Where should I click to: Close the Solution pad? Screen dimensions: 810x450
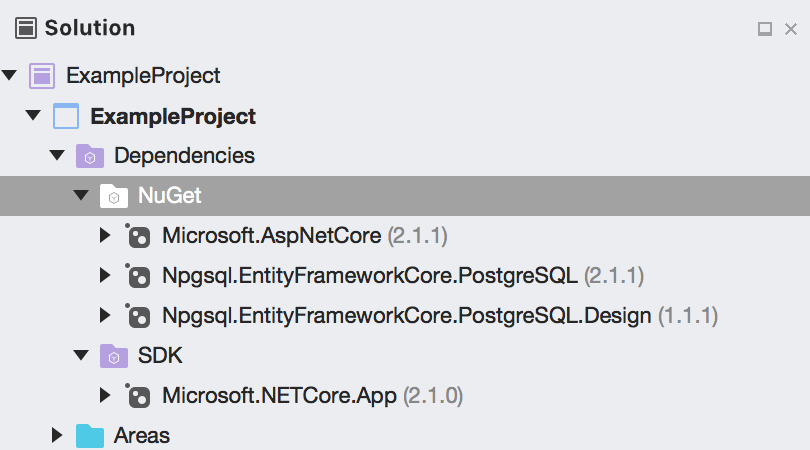click(791, 29)
